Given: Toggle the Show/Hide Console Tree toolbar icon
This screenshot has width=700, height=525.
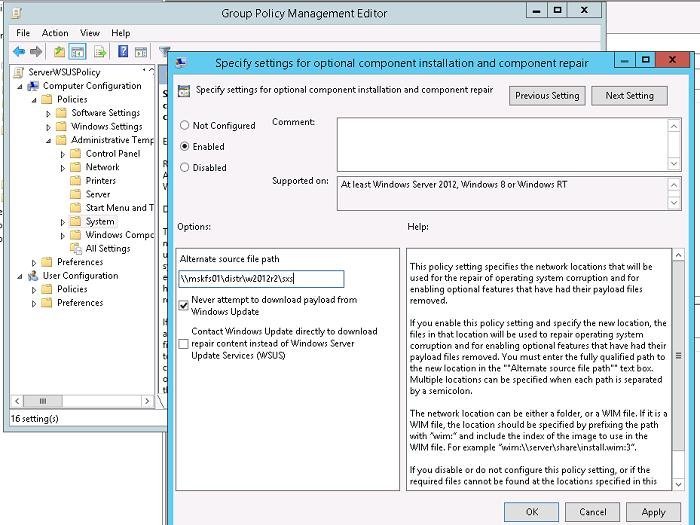Looking at the screenshot, I should point(77,52).
